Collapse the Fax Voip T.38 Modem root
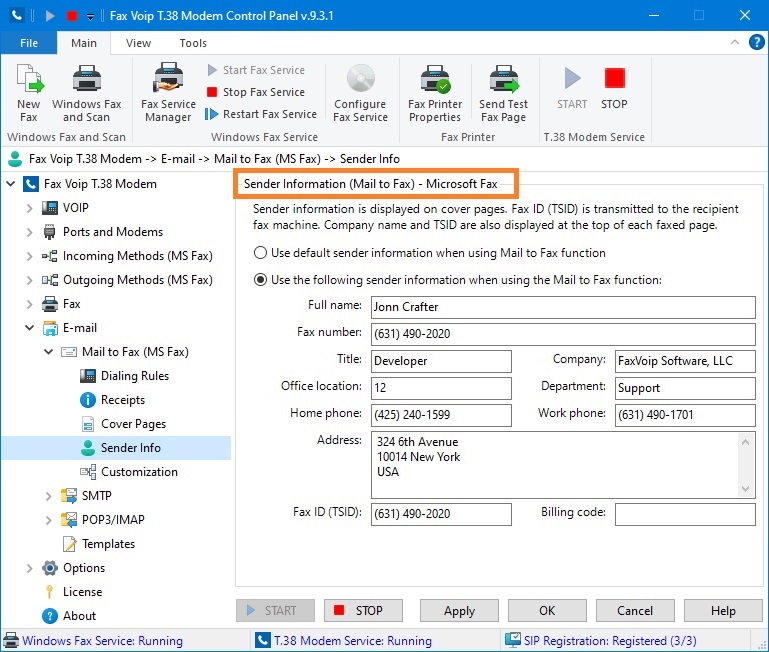 point(10,184)
